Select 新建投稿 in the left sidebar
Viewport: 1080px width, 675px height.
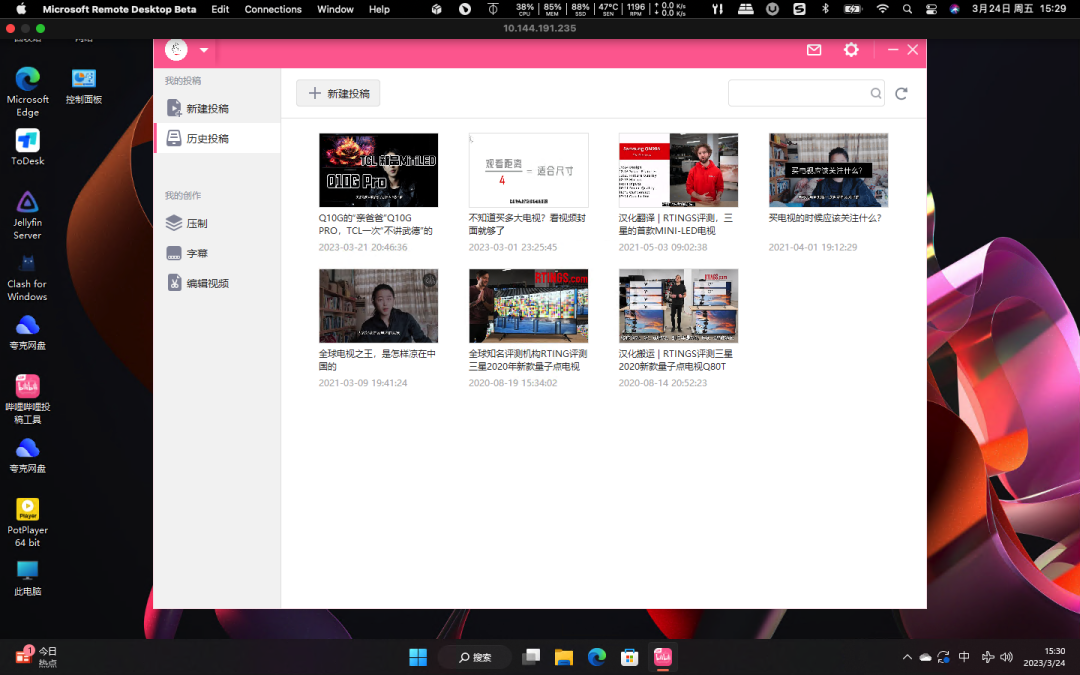[x=216, y=108]
